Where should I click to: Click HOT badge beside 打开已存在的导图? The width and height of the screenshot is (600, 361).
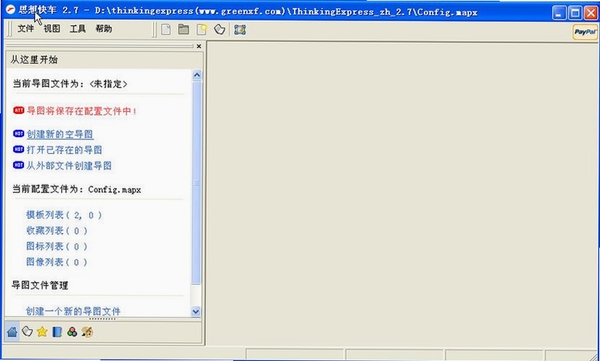point(18,149)
